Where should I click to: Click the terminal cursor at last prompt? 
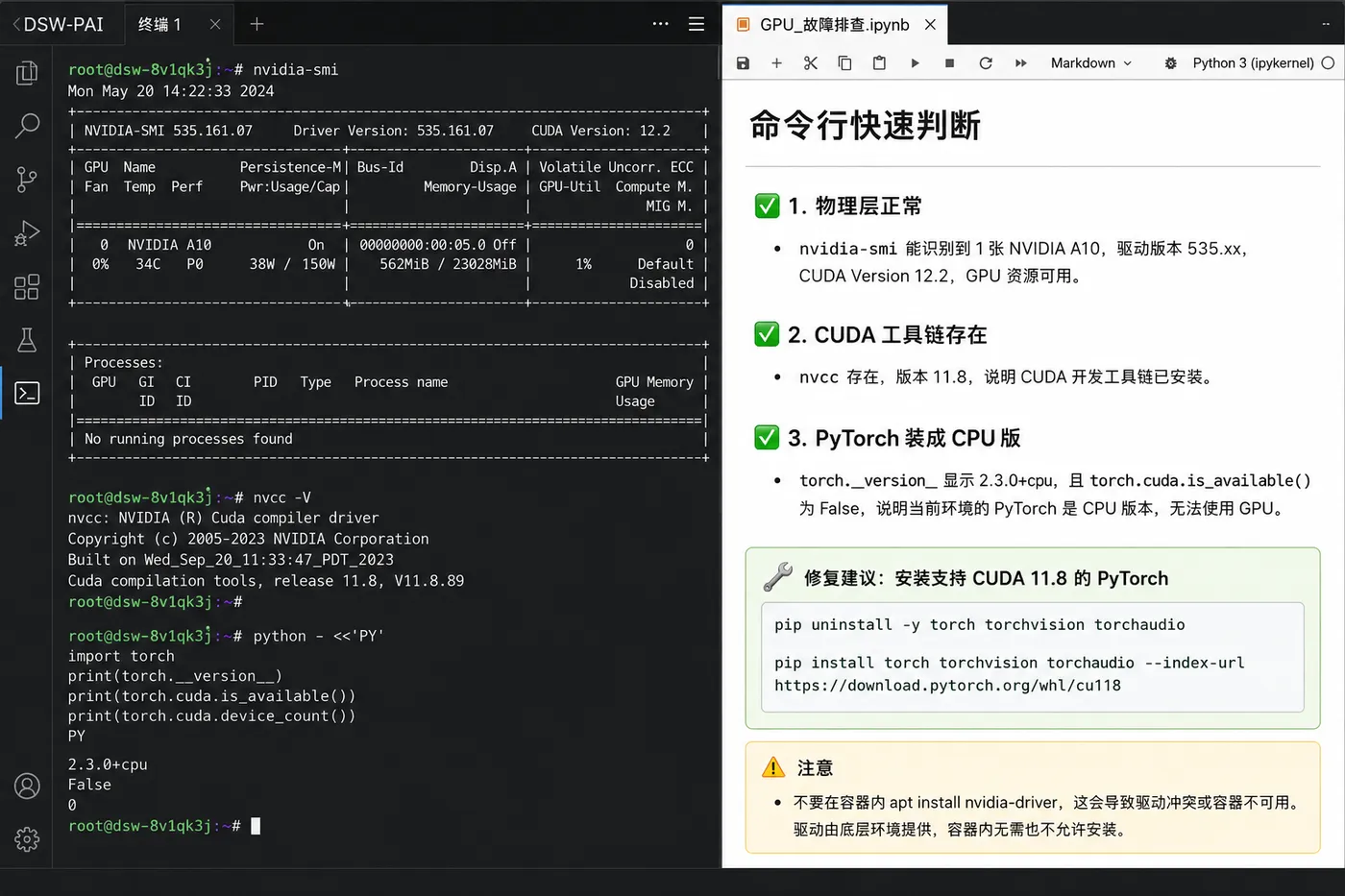pyautogui.click(x=256, y=826)
